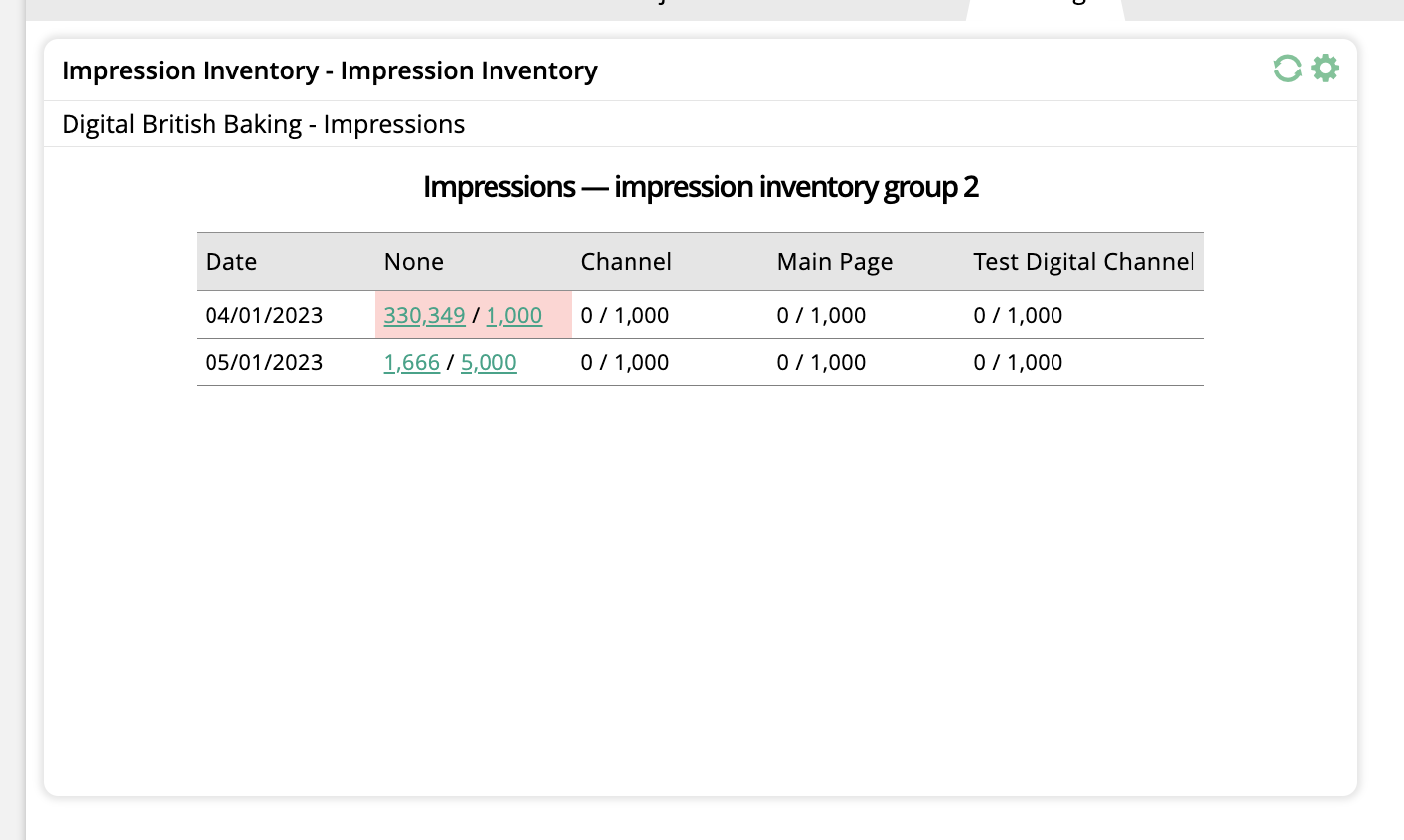The width and height of the screenshot is (1404, 840).
Task: Click the green refresh icon
Action: 1287,69
